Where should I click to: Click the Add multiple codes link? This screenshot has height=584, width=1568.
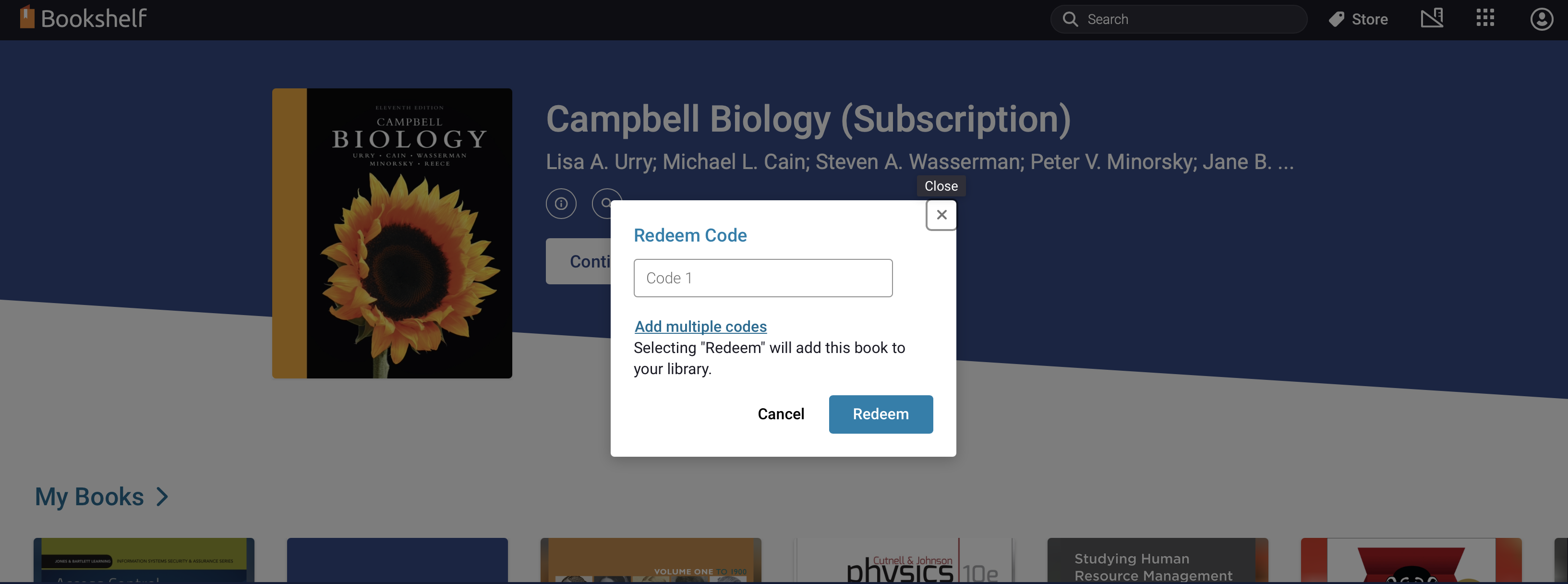[700, 326]
